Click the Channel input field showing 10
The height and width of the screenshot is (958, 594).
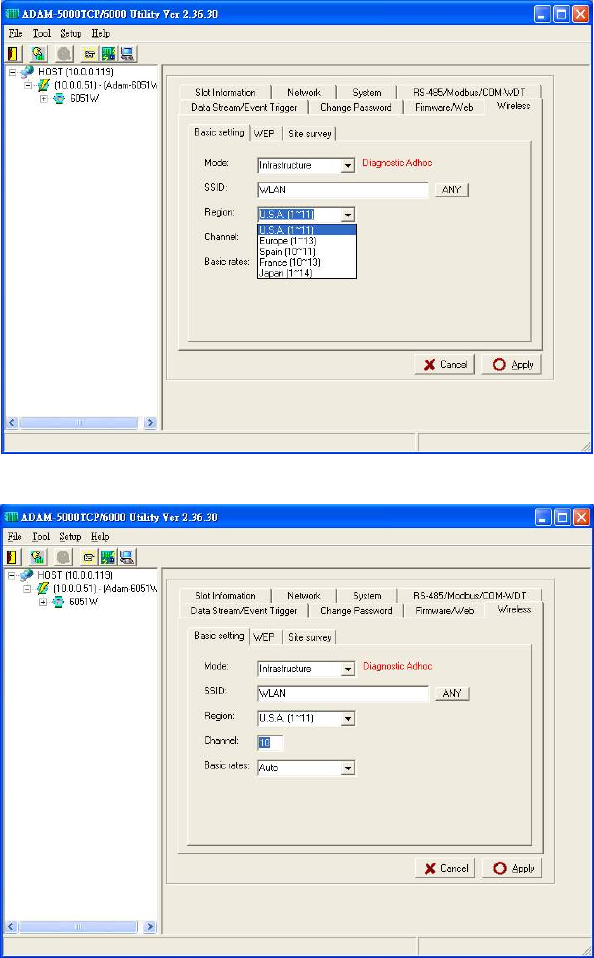[270, 742]
